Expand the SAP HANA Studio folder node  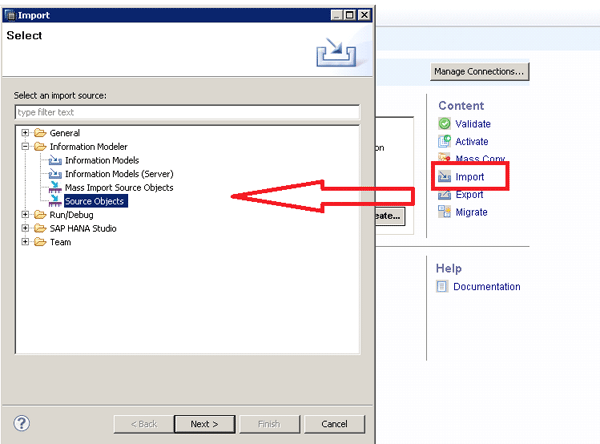25,229
